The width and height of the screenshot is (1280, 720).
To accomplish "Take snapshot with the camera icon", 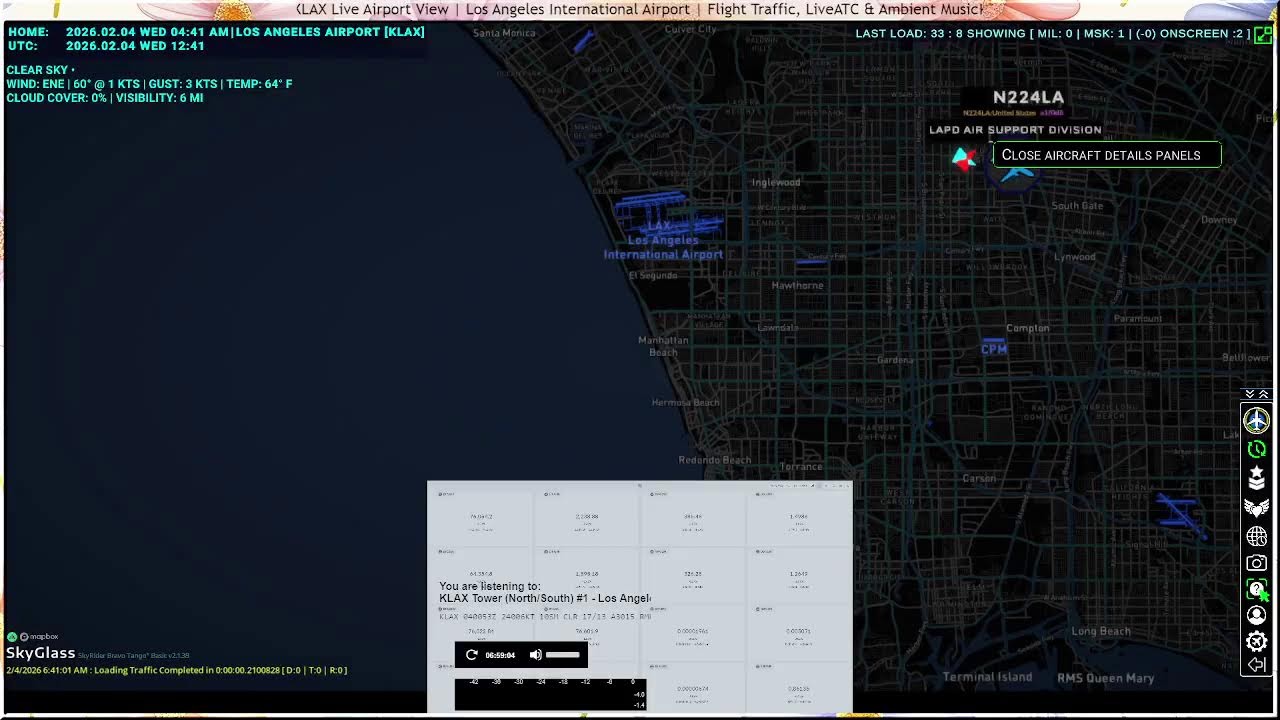I will coord(1256,563).
